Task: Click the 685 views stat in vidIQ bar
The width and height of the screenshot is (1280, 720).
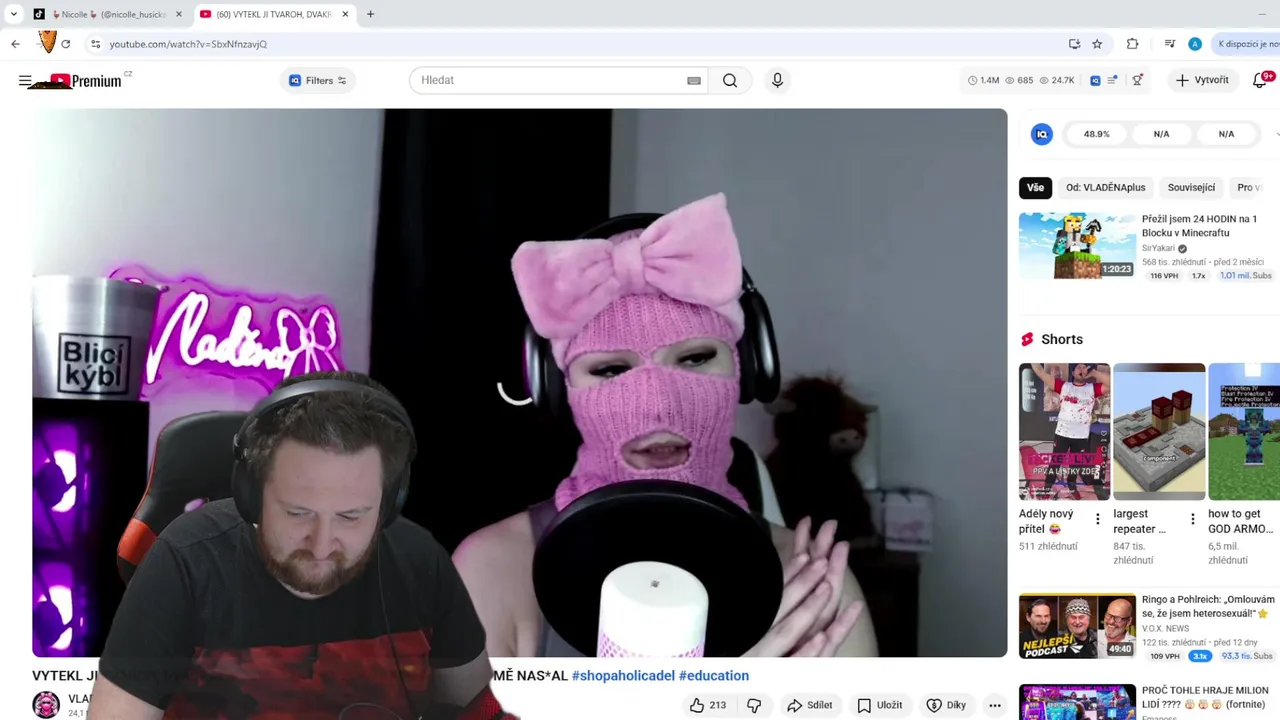Action: point(1018,80)
